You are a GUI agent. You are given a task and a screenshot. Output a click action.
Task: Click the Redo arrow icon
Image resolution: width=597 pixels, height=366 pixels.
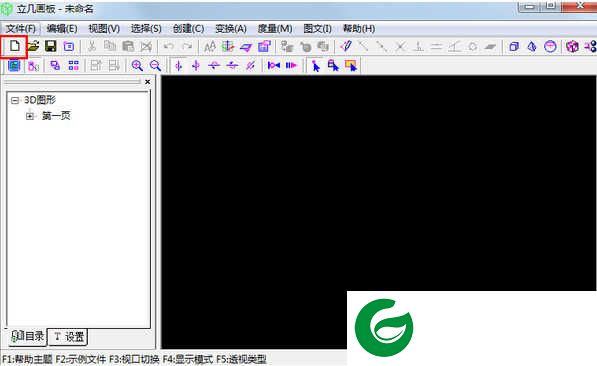click(x=187, y=46)
